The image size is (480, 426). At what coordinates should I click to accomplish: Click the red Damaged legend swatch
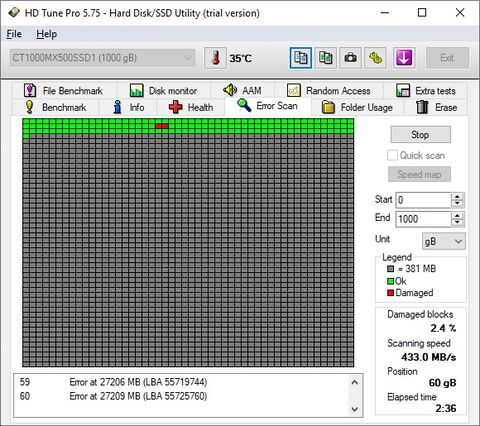click(390, 293)
